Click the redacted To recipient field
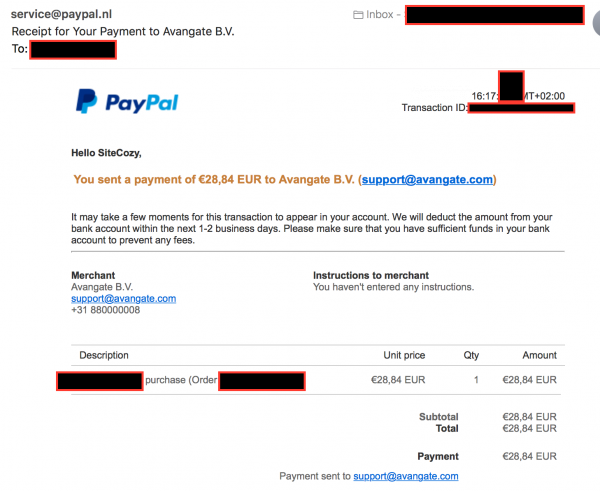The height and width of the screenshot is (491, 600). [73, 50]
